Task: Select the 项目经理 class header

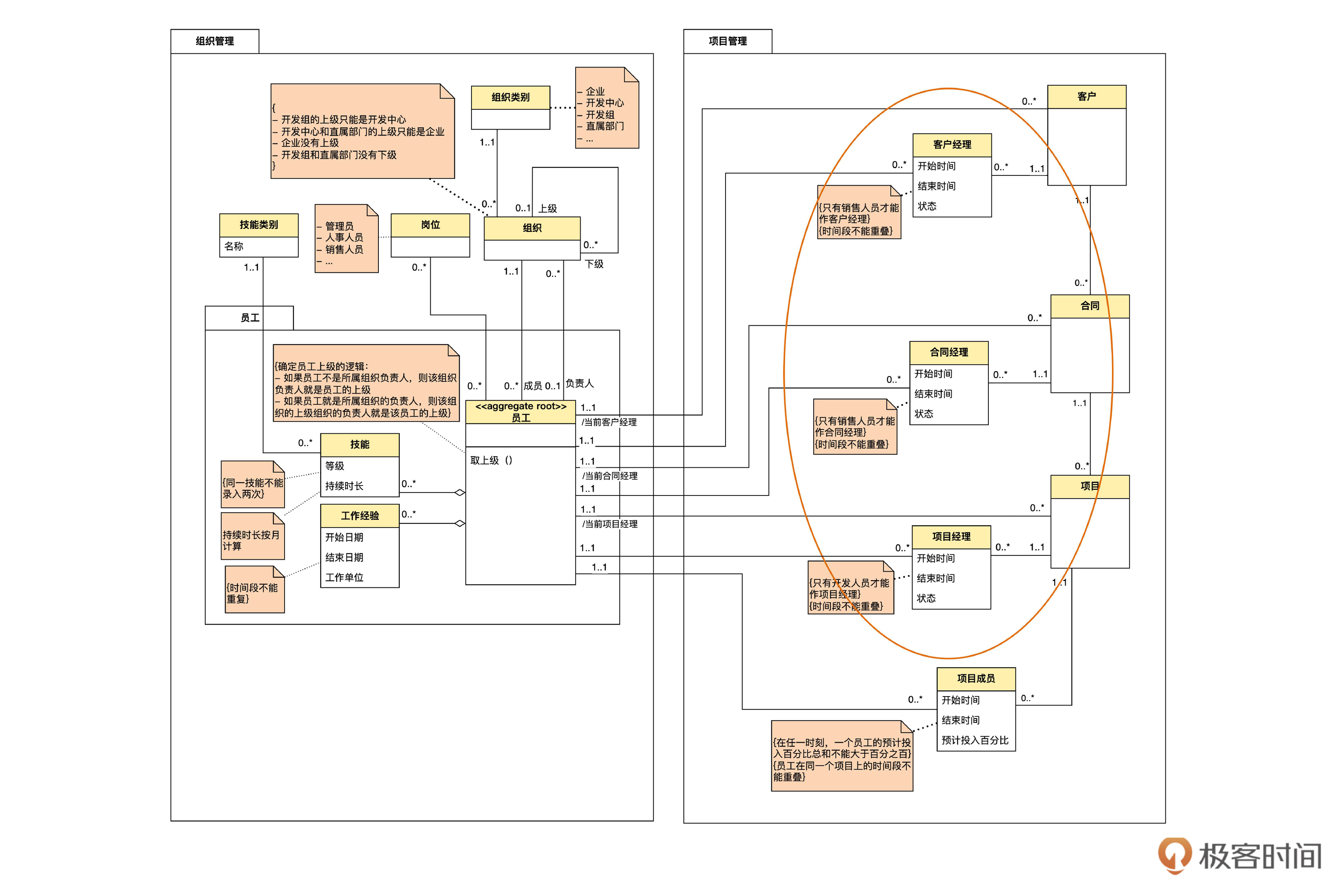Action: click(x=951, y=537)
